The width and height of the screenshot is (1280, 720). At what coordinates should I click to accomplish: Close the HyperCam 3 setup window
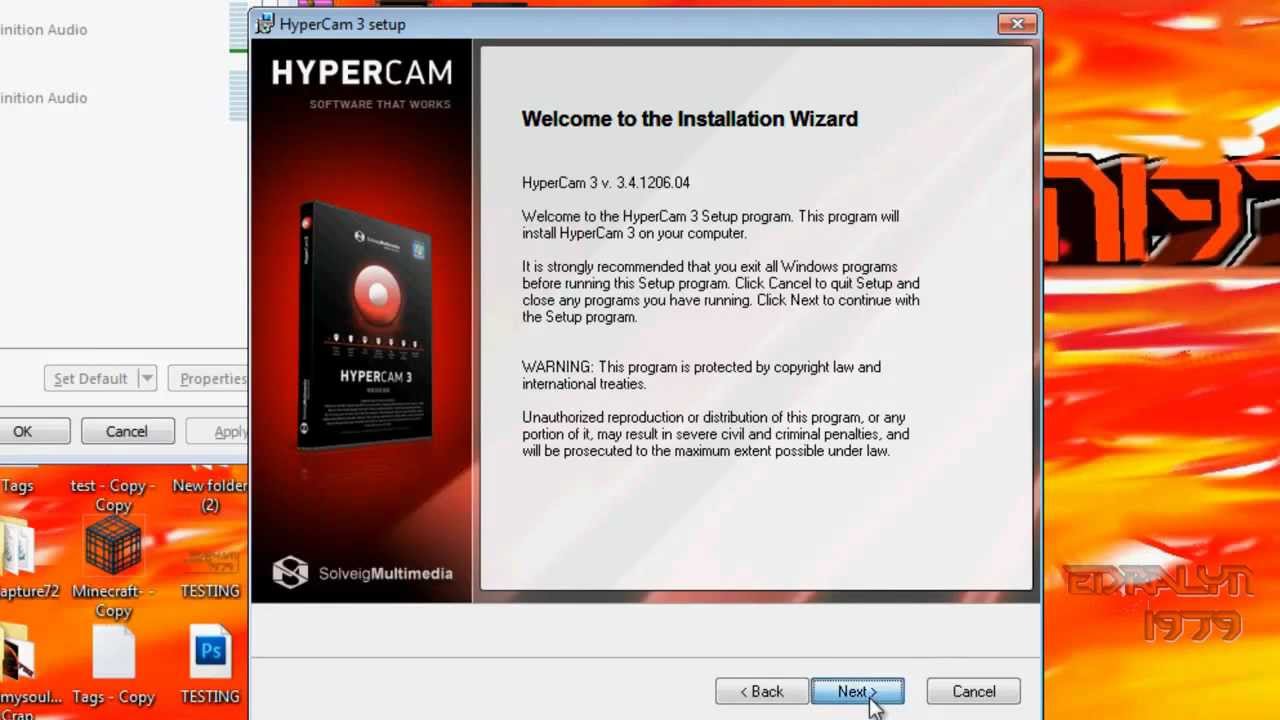[1017, 24]
